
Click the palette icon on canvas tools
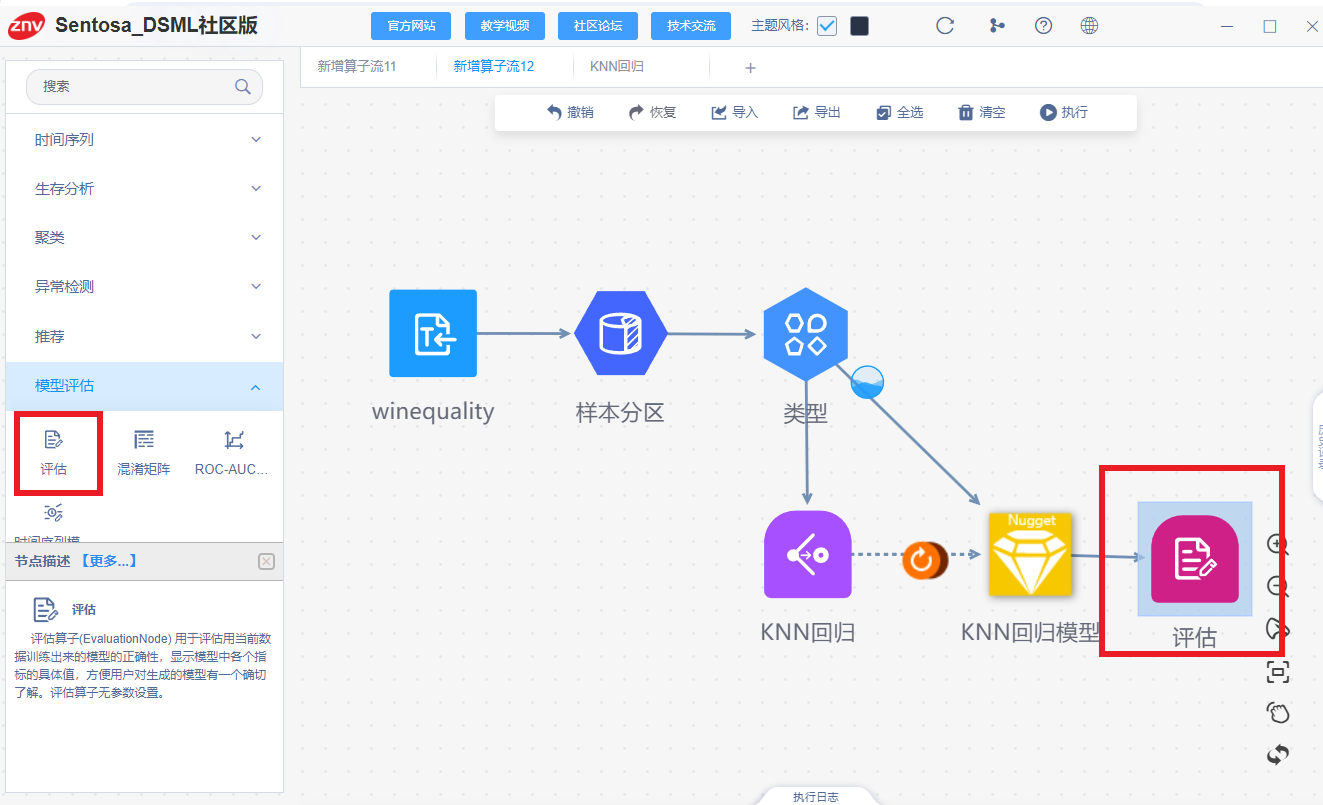pos(1277,629)
